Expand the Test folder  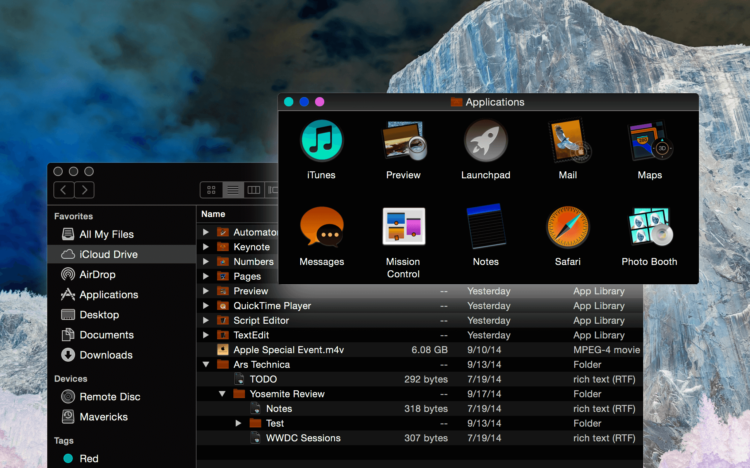tap(238, 423)
